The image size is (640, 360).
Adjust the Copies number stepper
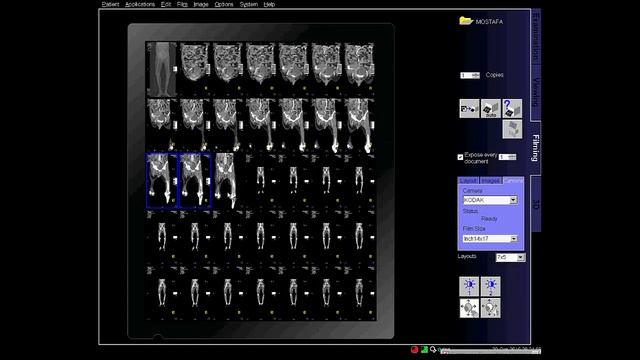coord(470,75)
